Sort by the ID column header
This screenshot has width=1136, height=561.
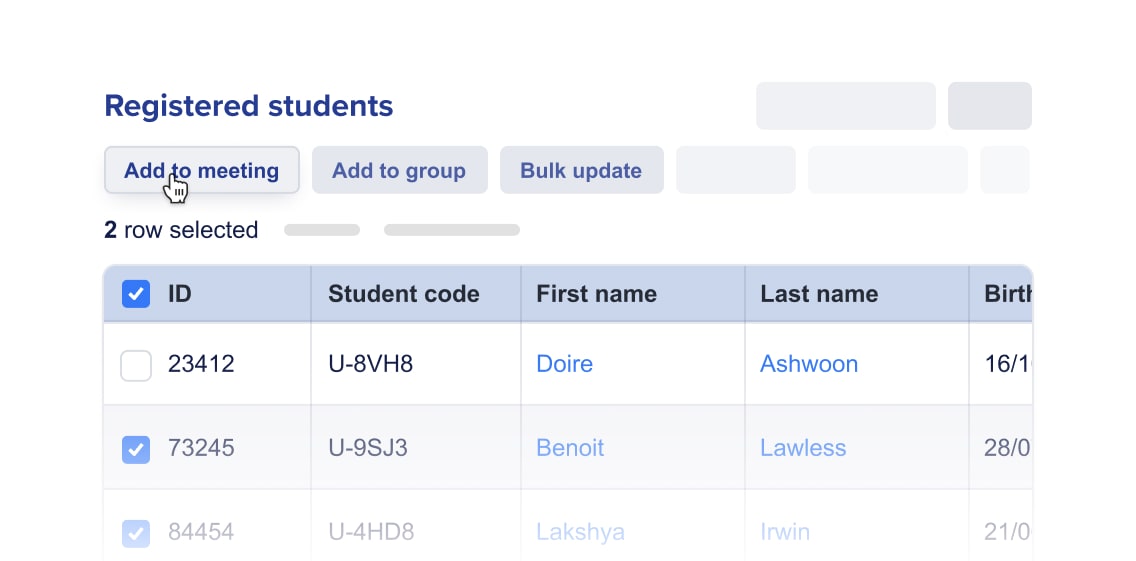(180, 294)
